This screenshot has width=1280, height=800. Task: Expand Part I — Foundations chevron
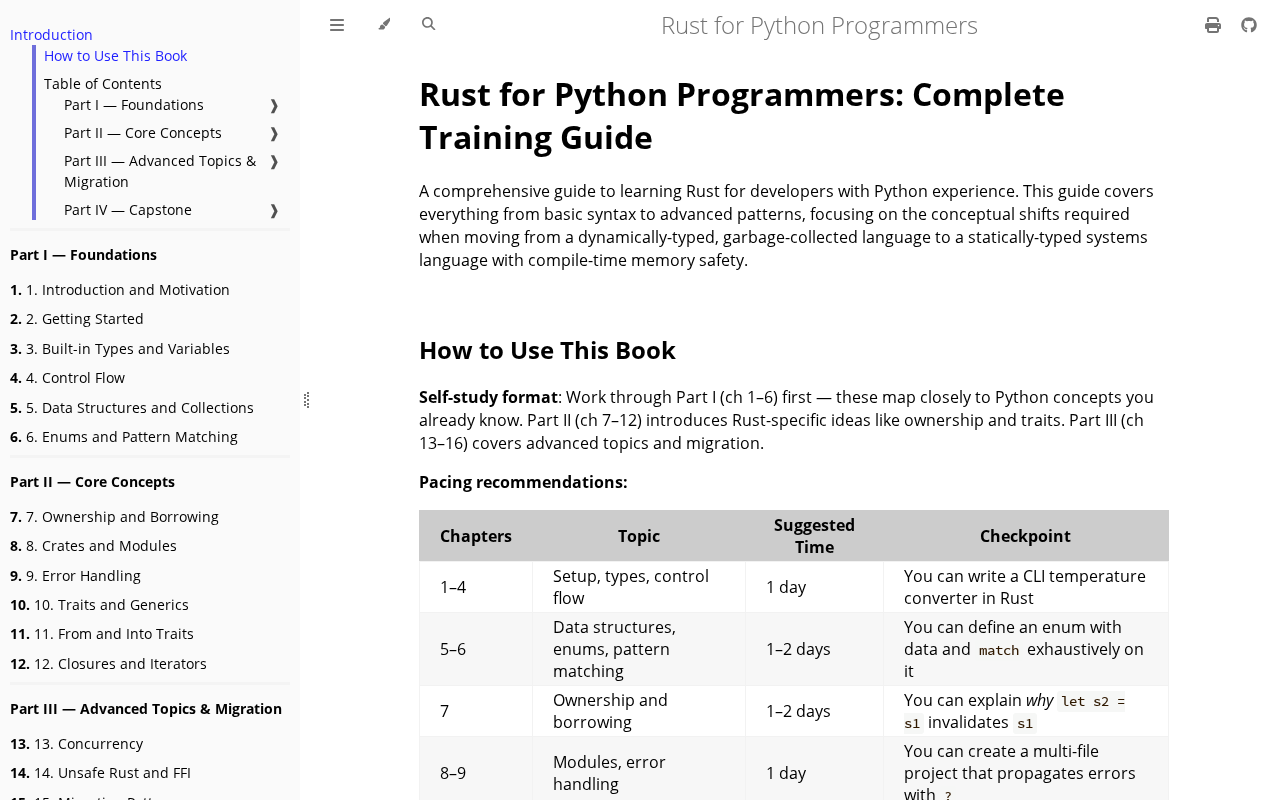274,105
